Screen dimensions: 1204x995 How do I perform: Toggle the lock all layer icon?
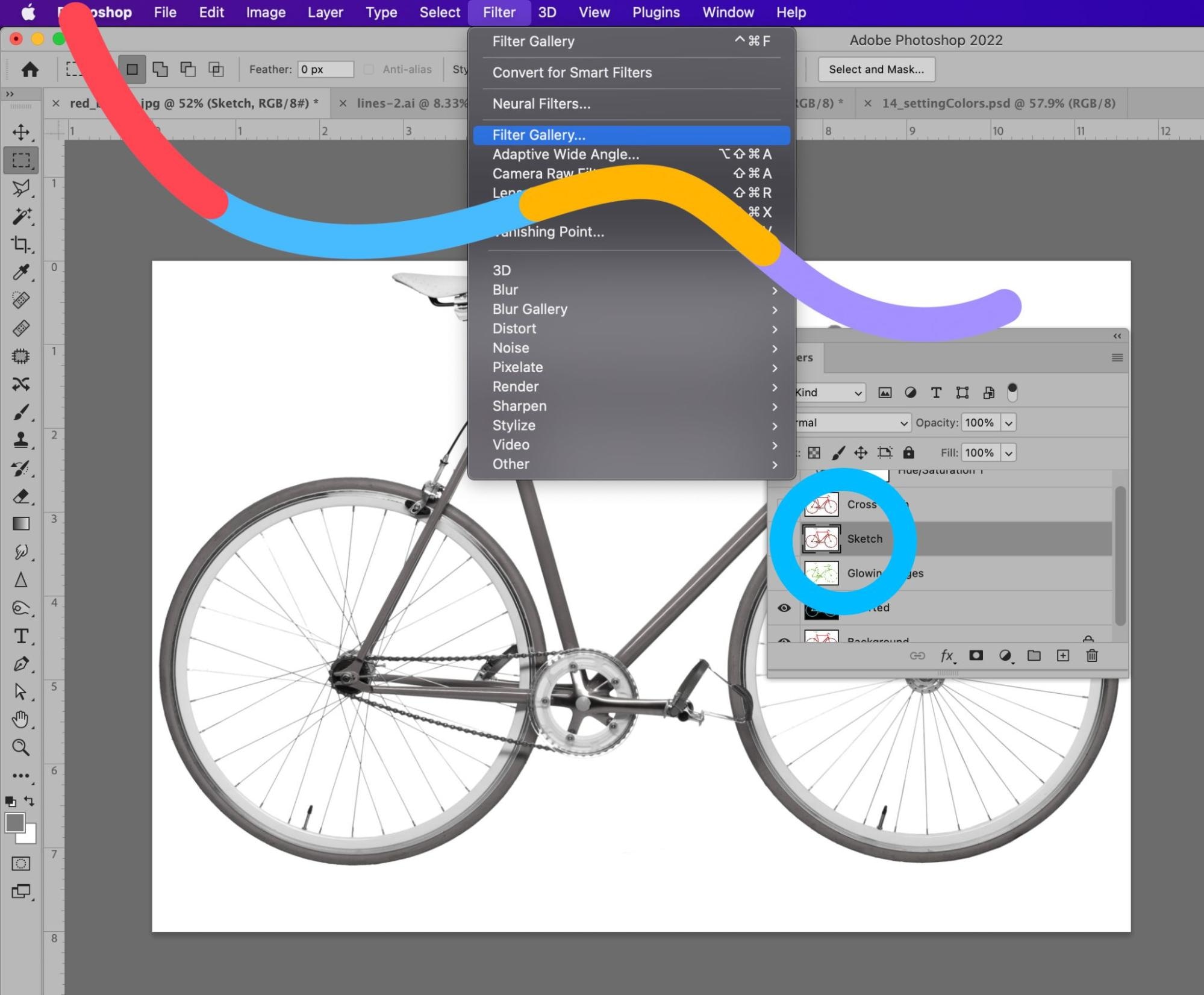908,452
